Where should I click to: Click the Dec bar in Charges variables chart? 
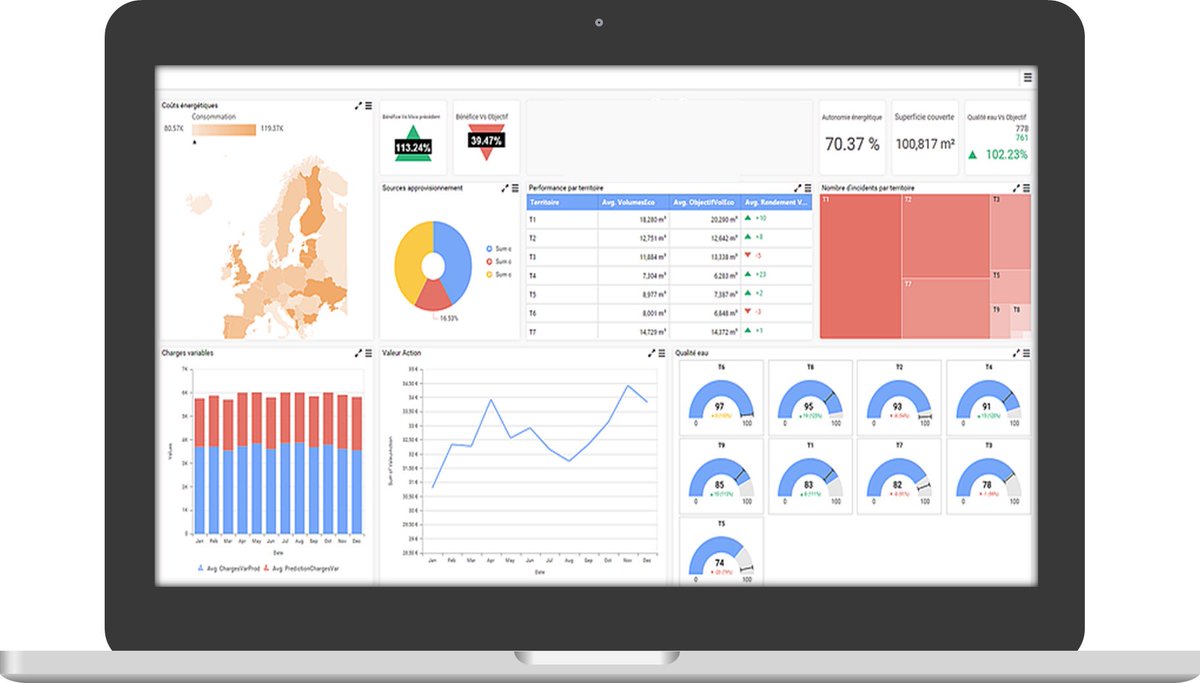357,466
